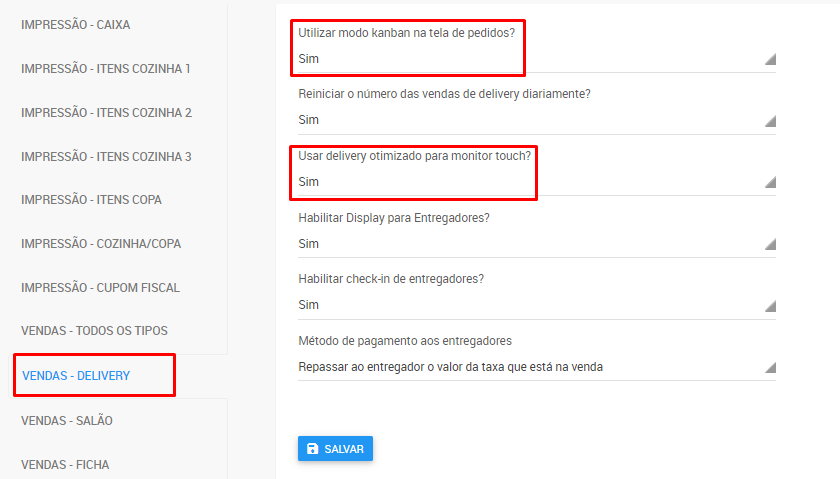Click the SALVAR button
Screen dimensions: 840x479
(335, 448)
